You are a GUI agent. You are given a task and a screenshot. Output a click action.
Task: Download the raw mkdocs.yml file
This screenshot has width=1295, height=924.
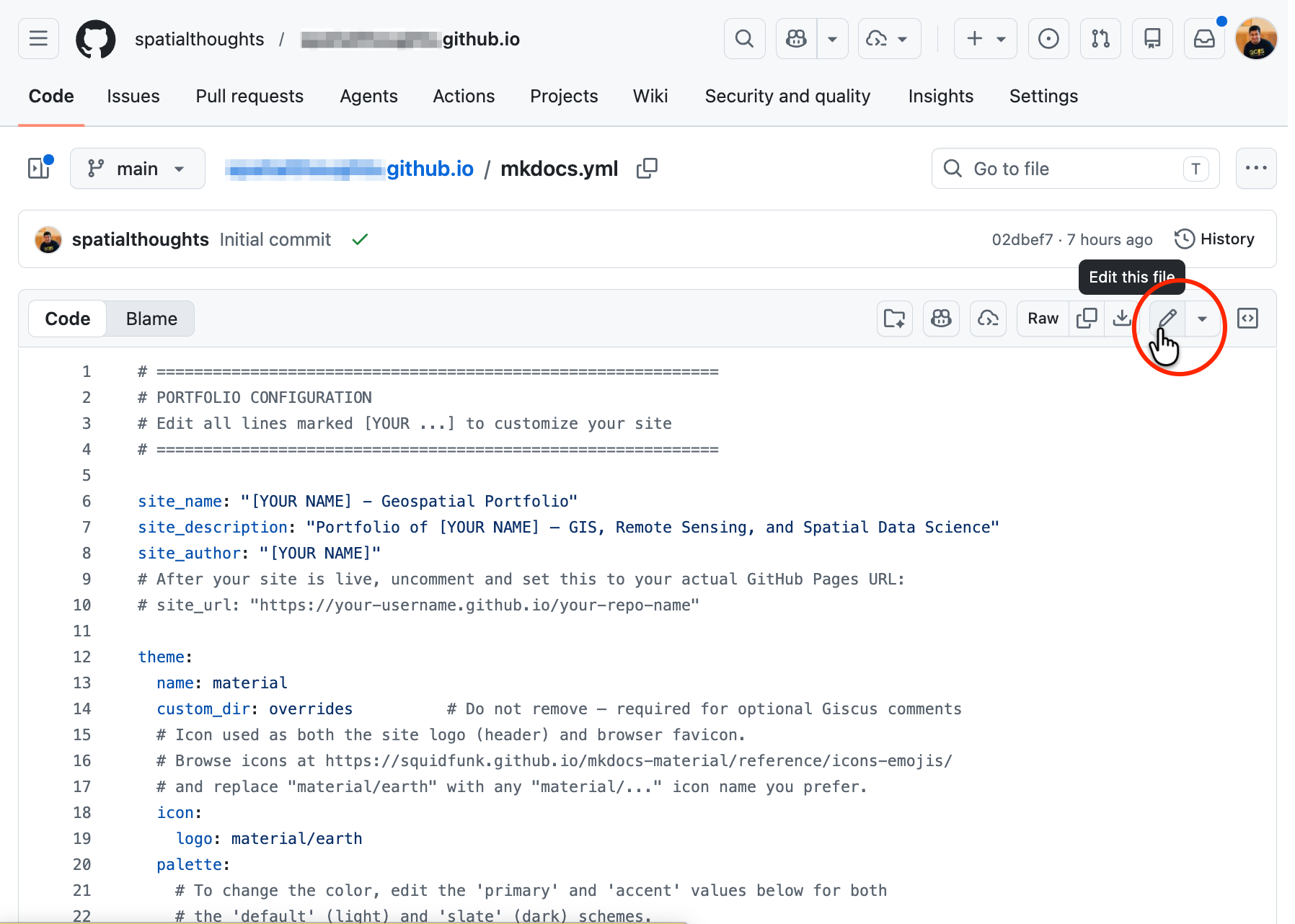point(1122,318)
